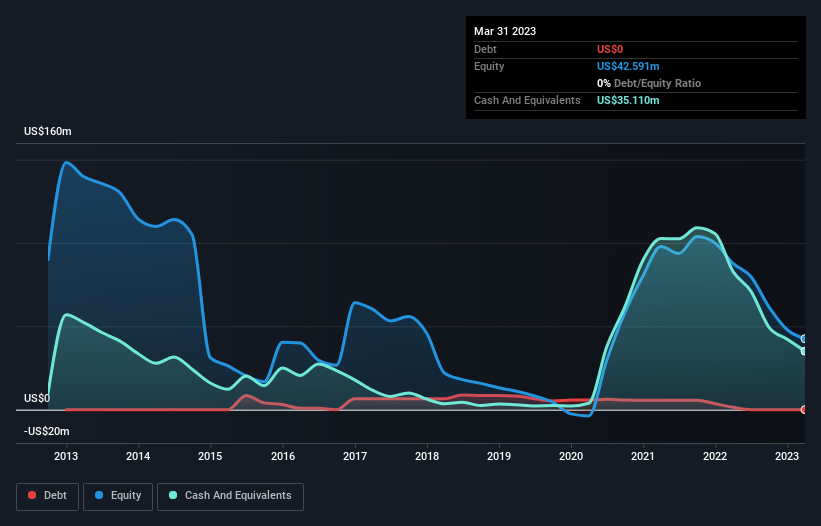Click the red US$0 debt value in tooltip

pos(610,49)
